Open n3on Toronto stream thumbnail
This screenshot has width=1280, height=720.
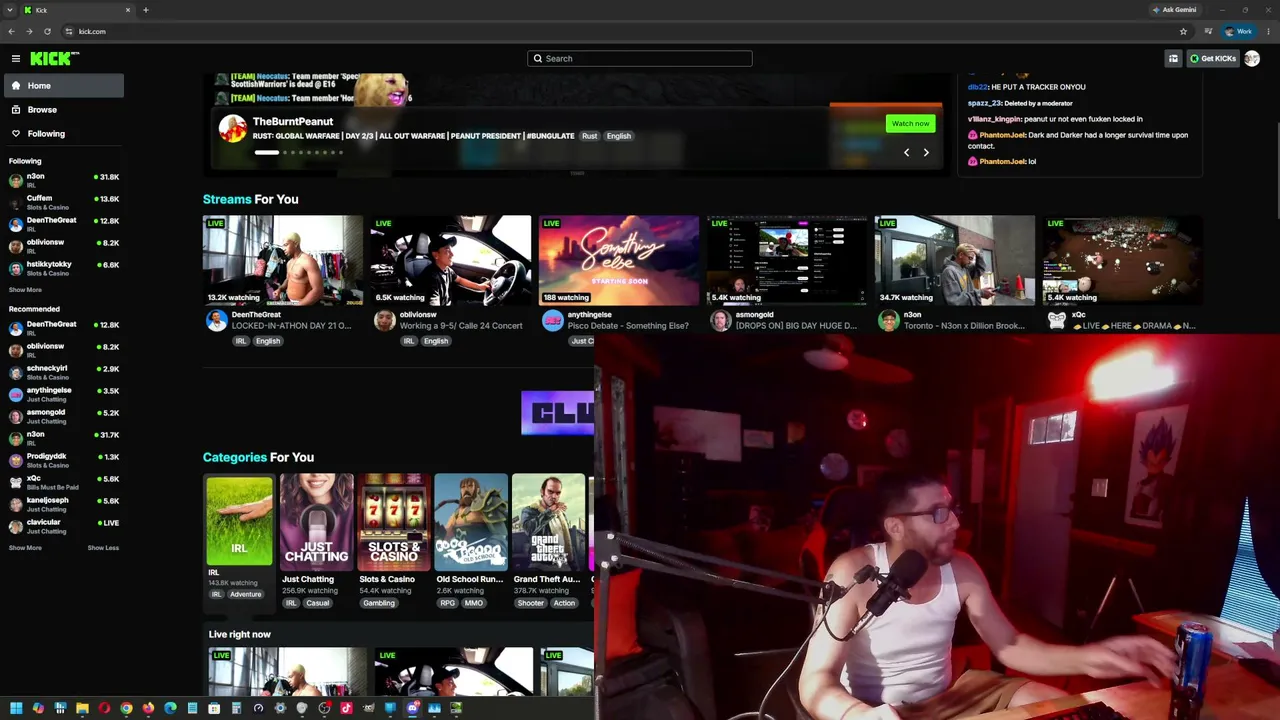pos(955,260)
